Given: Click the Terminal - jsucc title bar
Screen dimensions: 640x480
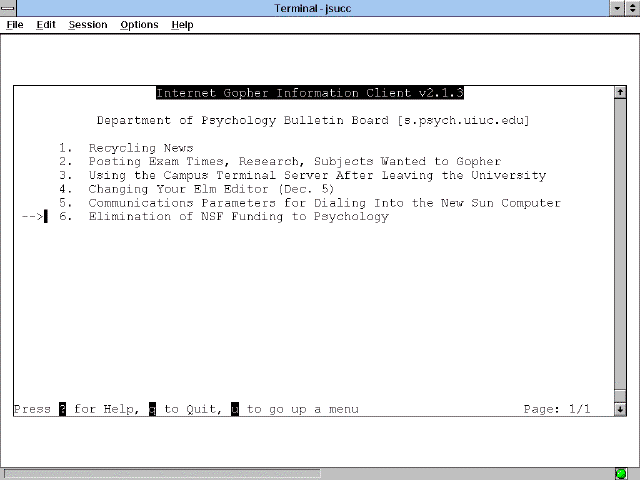Looking at the screenshot, I should click(313, 8).
